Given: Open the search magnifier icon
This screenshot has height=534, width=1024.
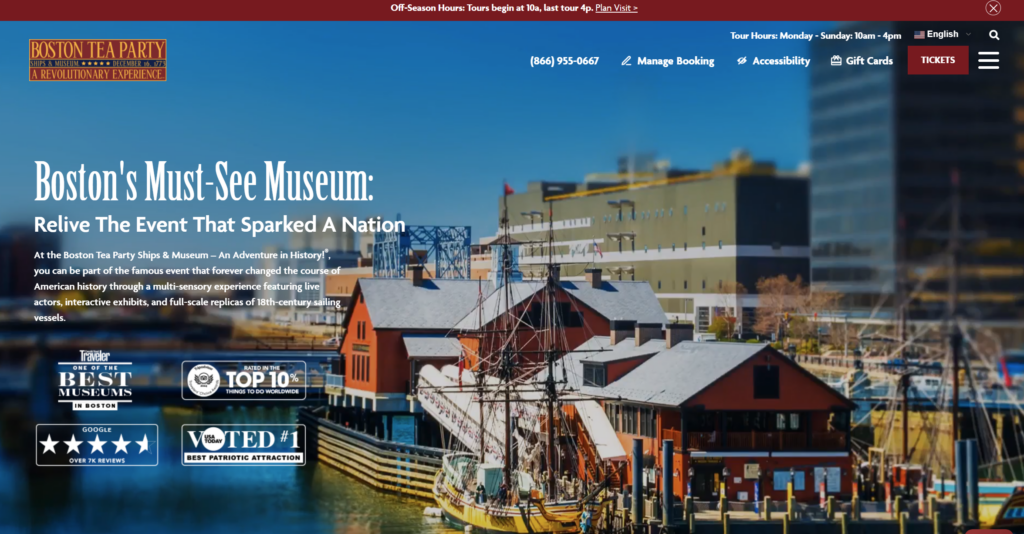Looking at the screenshot, I should coord(994,35).
